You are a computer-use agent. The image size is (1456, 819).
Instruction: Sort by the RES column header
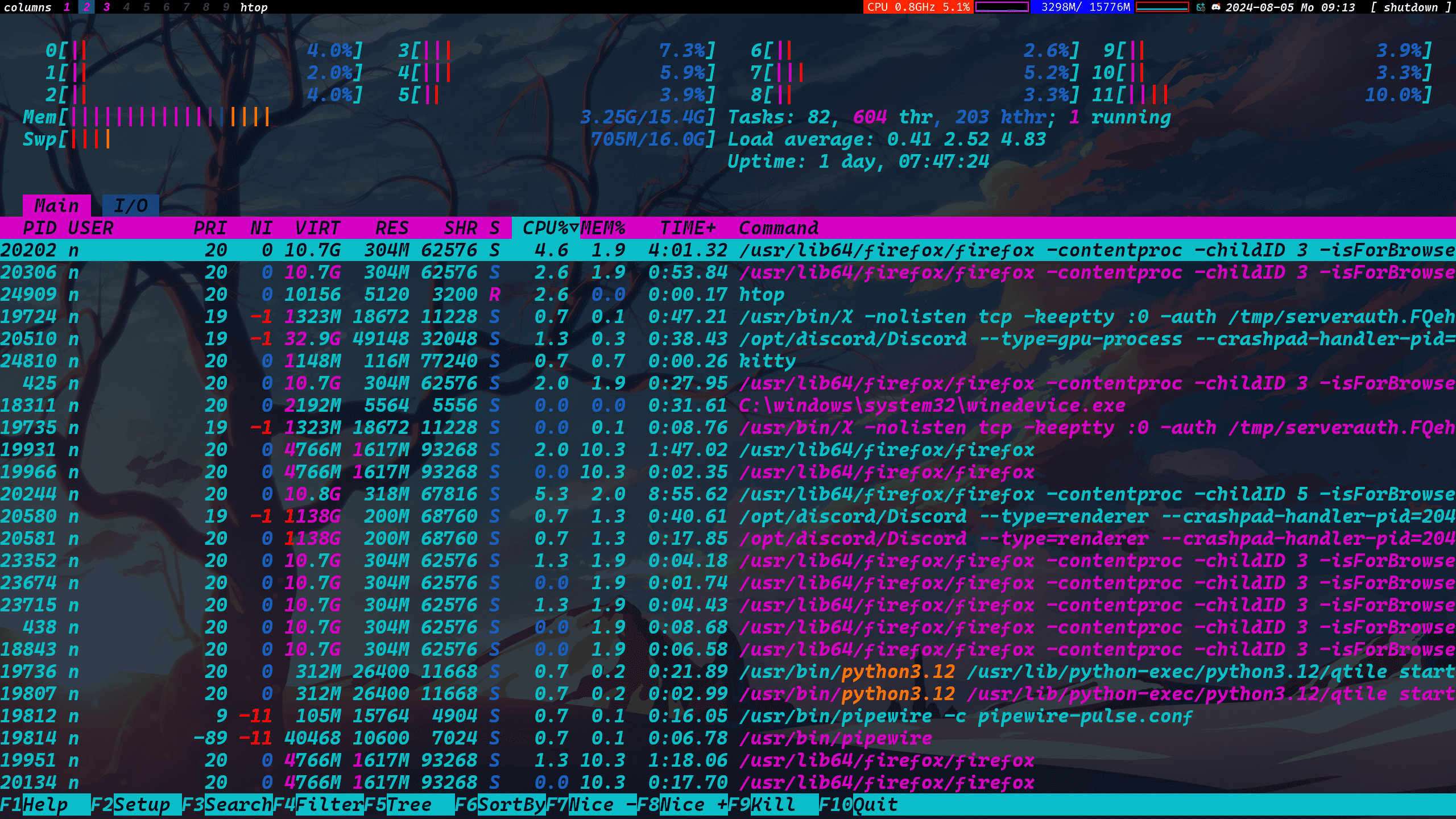tap(392, 228)
